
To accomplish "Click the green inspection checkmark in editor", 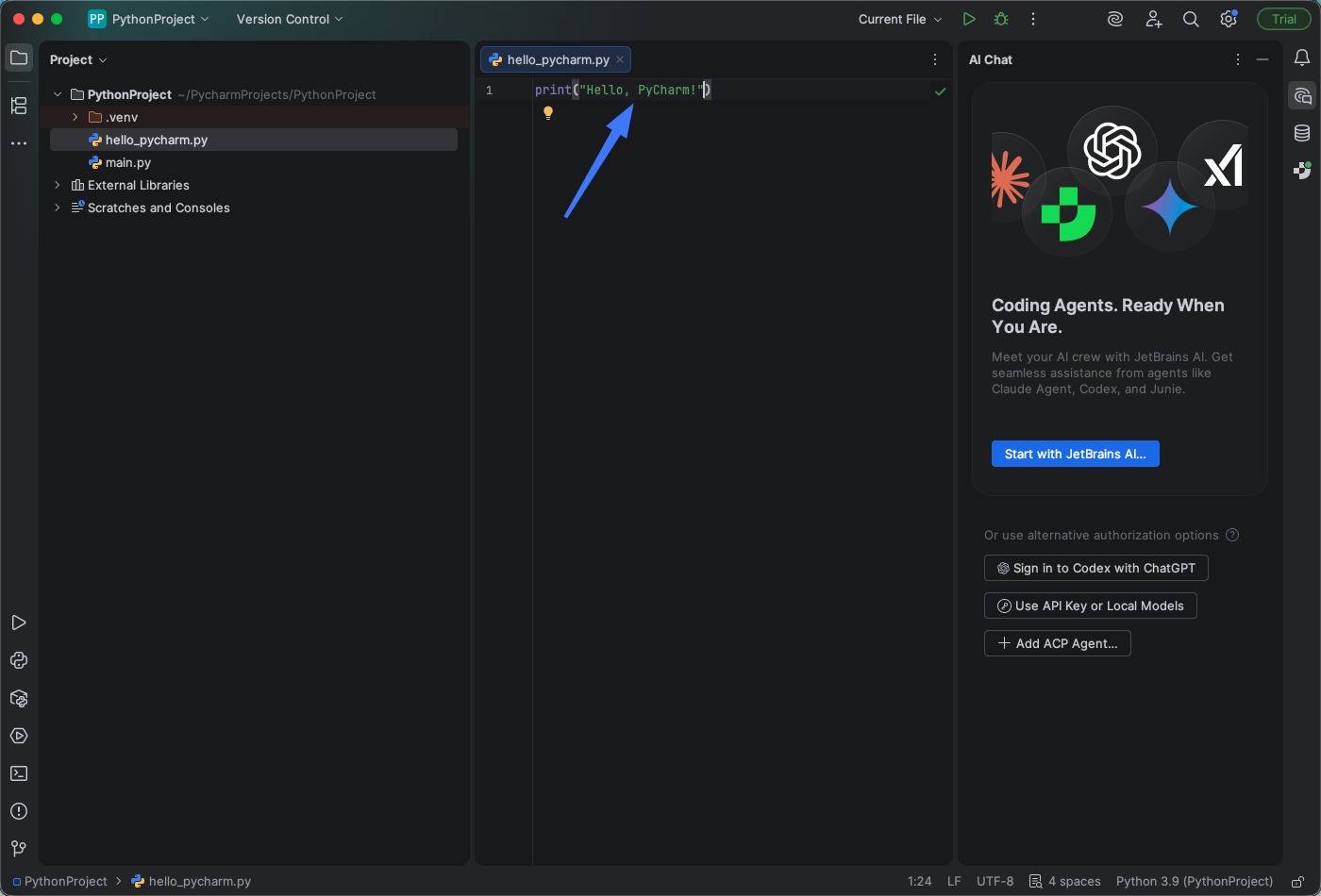I will [x=940, y=91].
